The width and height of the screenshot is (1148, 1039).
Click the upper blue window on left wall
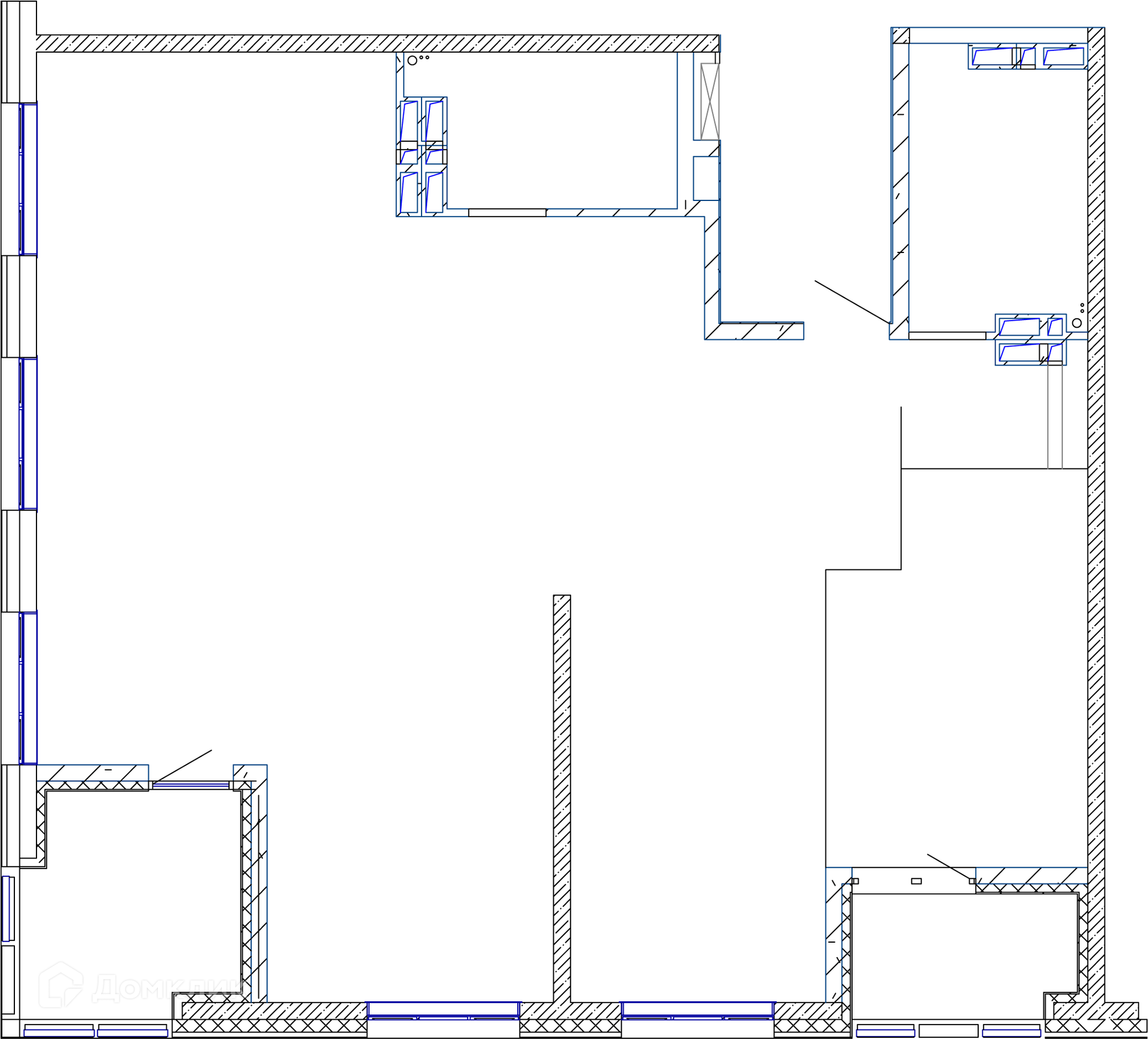click(x=29, y=179)
